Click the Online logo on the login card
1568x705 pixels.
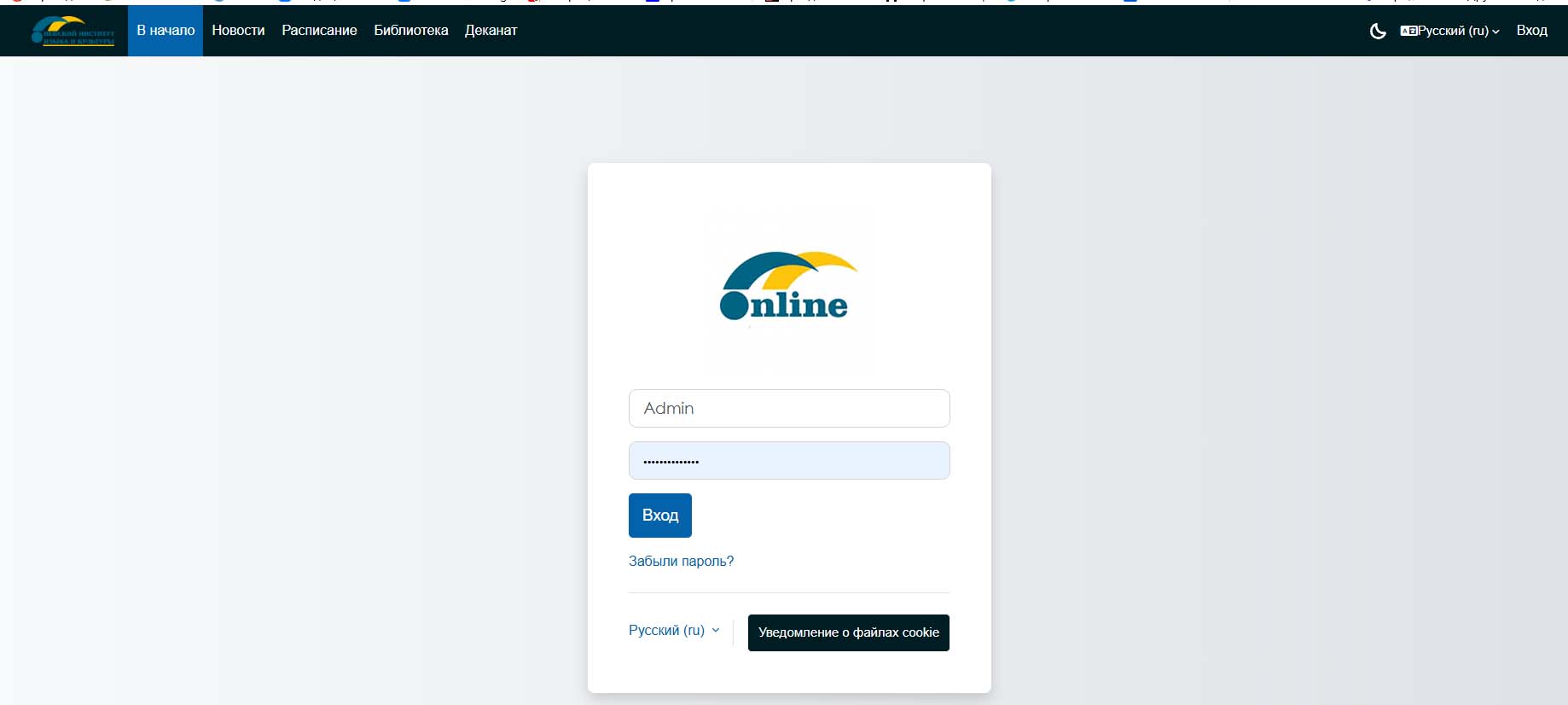(789, 287)
